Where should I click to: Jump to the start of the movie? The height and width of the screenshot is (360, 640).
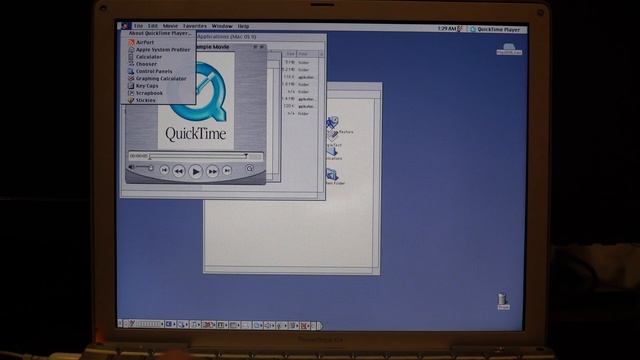(x=164, y=170)
